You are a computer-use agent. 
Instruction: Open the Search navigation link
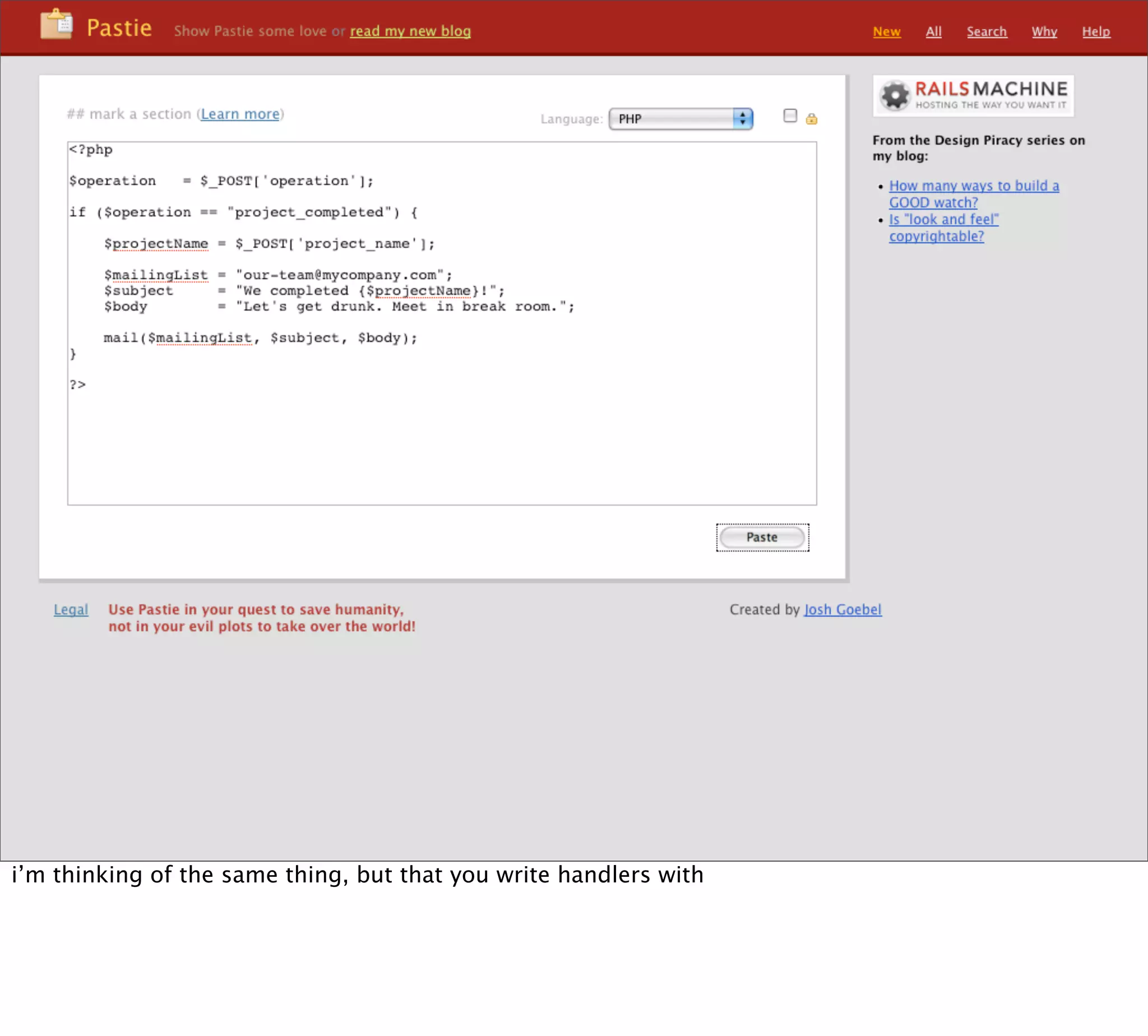point(987,32)
